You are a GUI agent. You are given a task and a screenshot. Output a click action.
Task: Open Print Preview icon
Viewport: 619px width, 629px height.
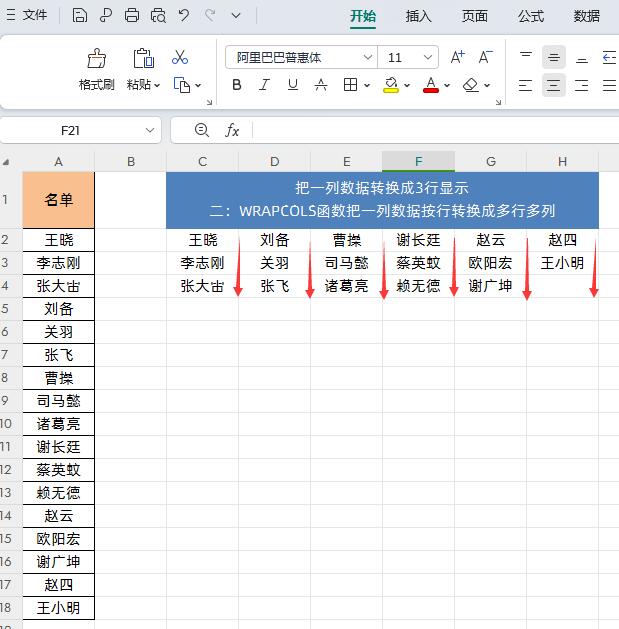158,16
